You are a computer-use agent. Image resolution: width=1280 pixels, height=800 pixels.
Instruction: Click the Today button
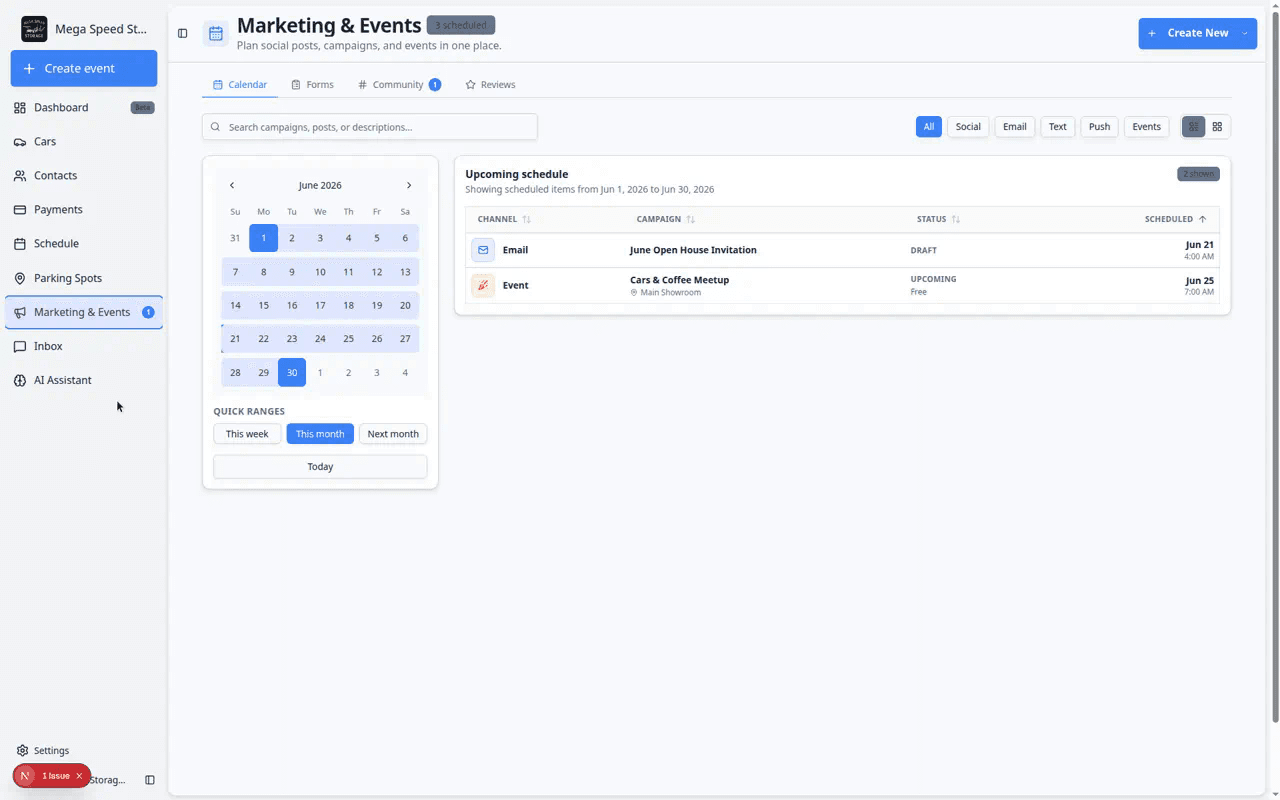pyautogui.click(x=320, y=467)
